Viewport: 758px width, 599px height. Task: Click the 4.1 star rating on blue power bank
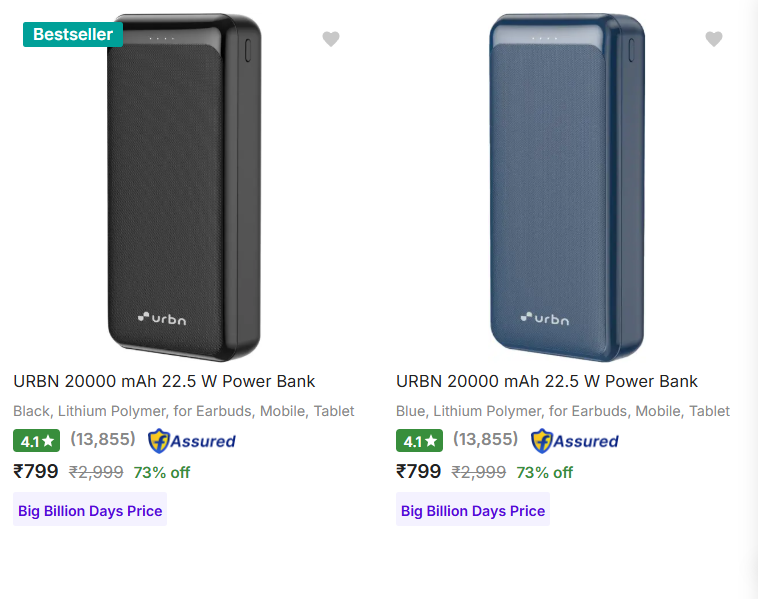click(x=420, y=441)
